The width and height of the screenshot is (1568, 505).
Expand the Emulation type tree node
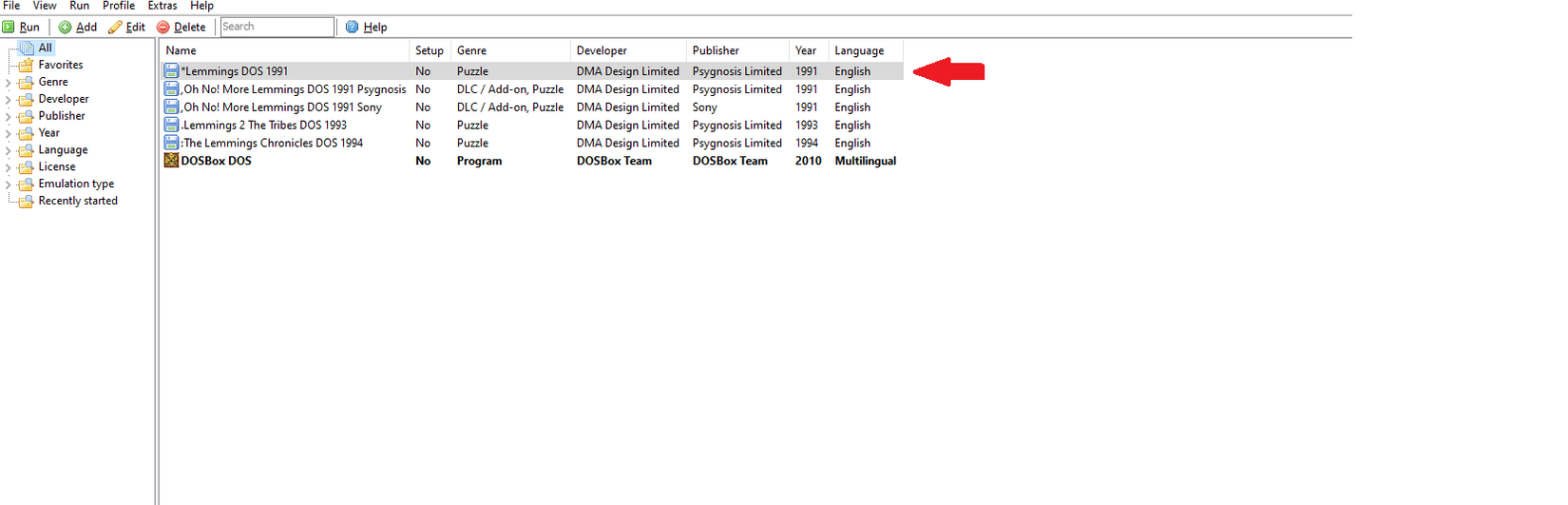pos(9,185)
